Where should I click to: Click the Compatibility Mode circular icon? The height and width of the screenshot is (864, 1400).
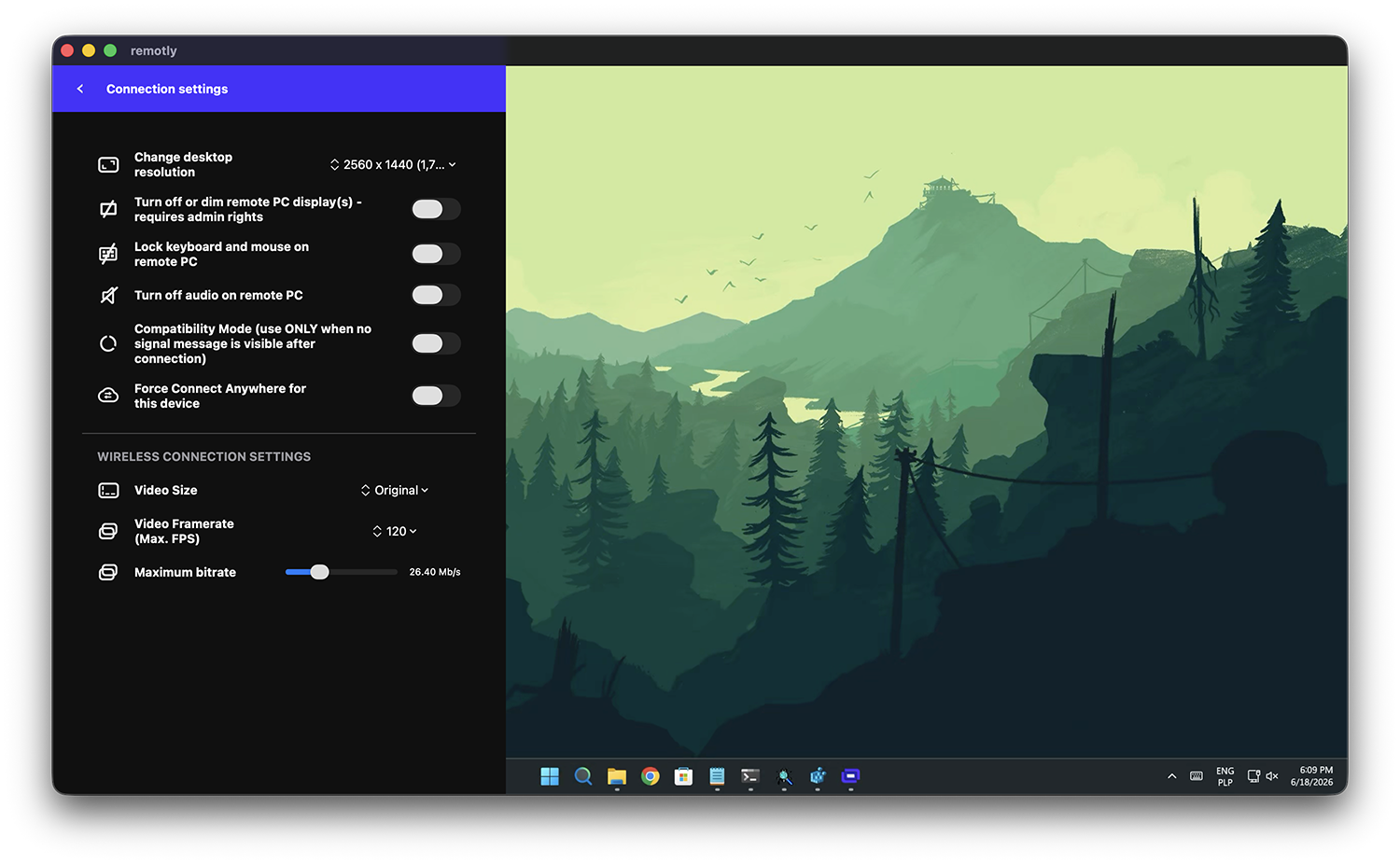pos(108,343)
